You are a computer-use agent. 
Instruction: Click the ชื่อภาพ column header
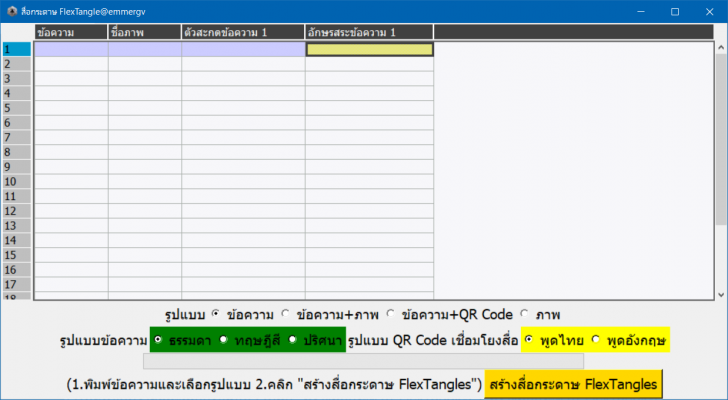point(145,32)
